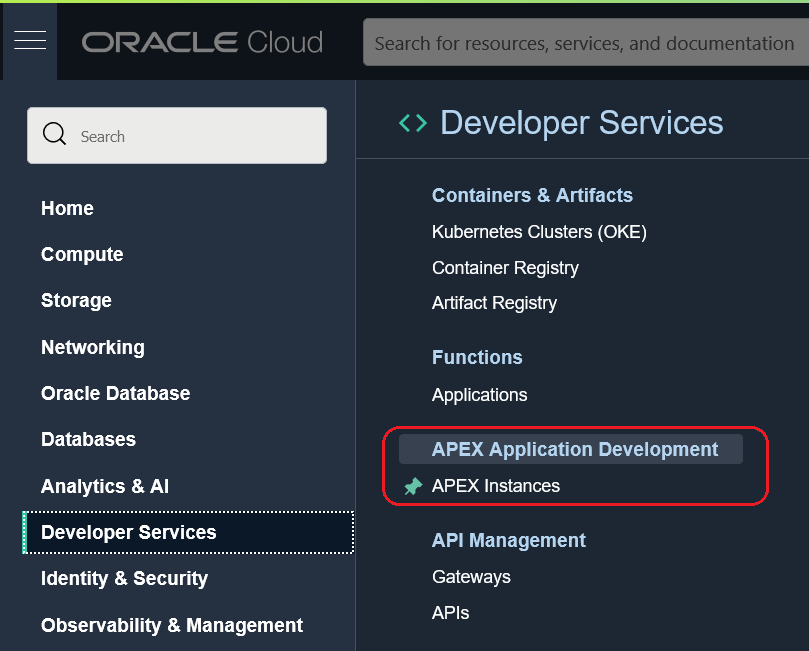Click the Oracle Cloud logo
Image resolution: width=809 pixels, height=651 pixels.
202,43
